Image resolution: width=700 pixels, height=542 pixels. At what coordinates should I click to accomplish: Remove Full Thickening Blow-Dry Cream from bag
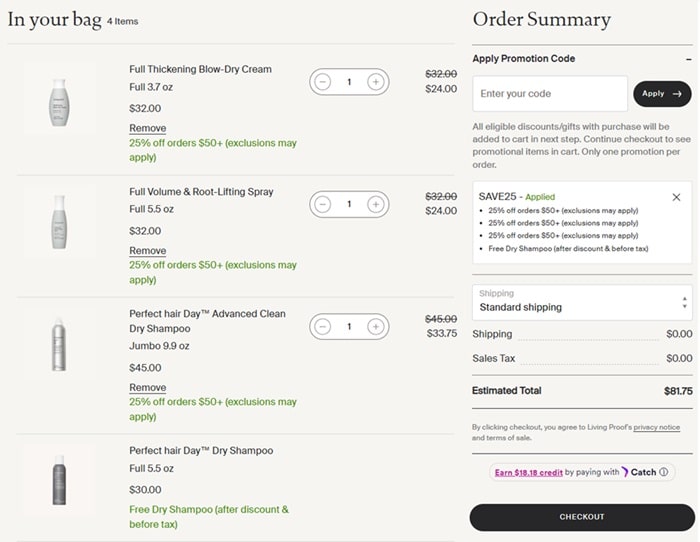(x=148, y=128)
